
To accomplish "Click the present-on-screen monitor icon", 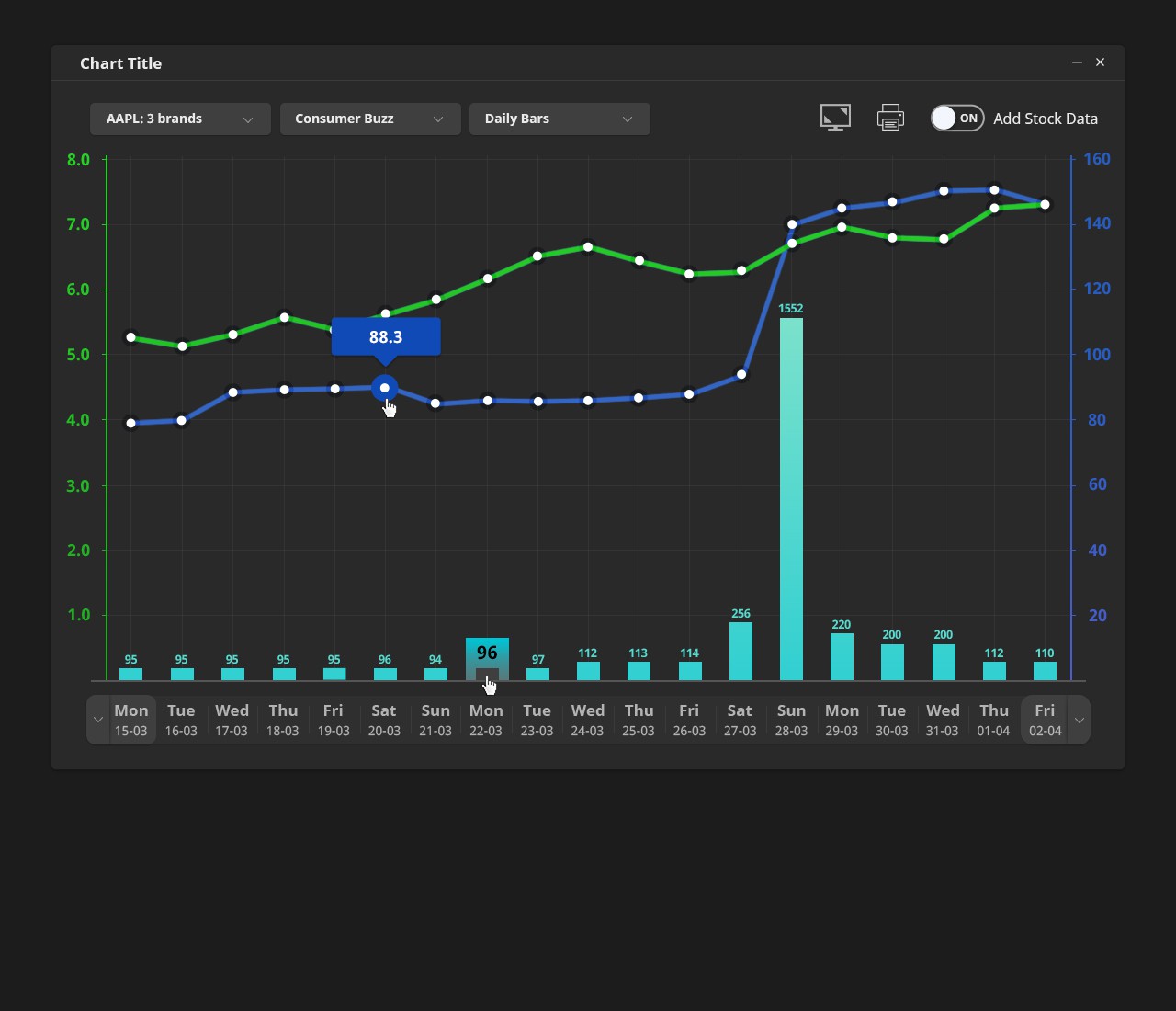I will click(835, 118).
